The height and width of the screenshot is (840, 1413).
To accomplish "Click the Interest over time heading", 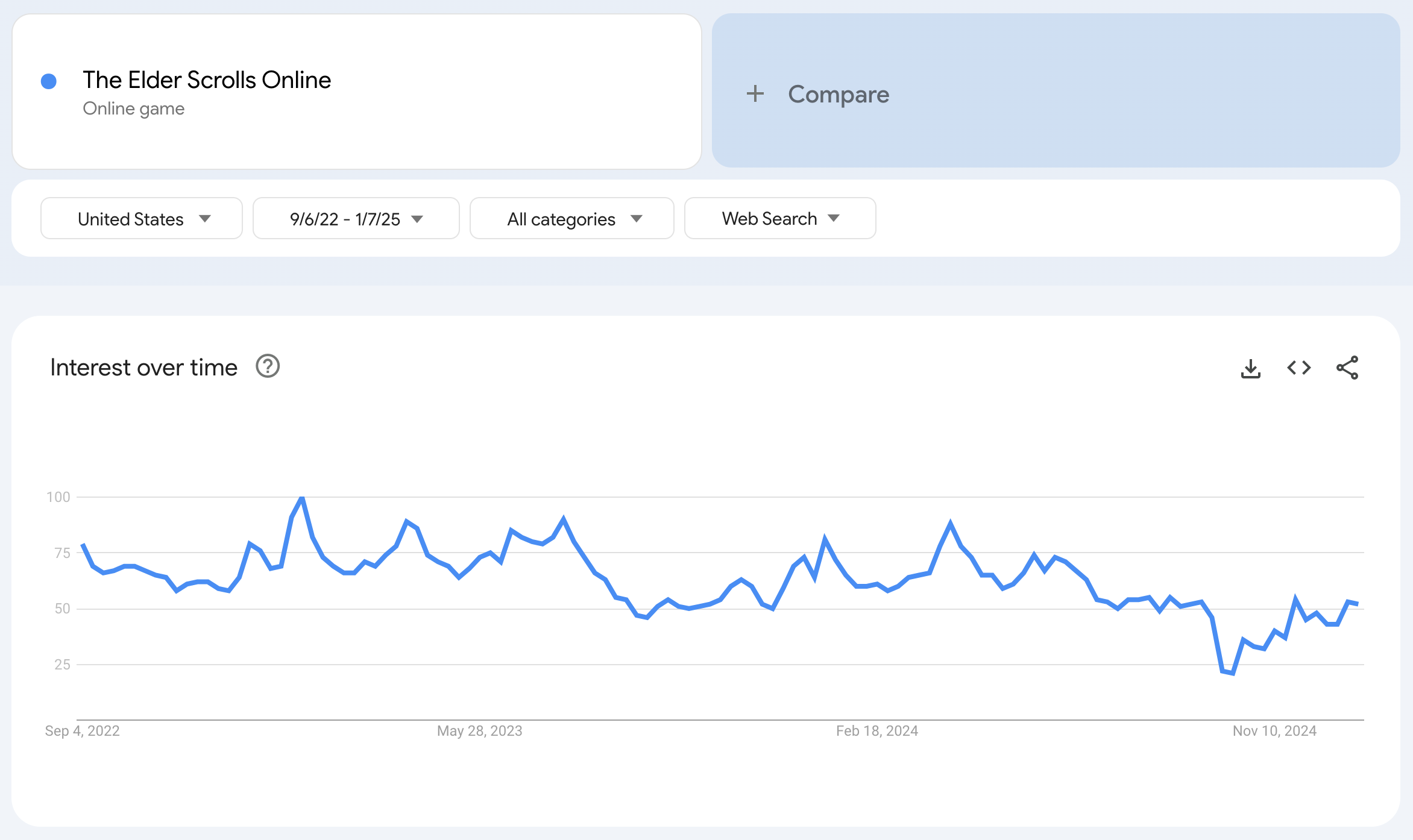I will [x=144, y=368].
